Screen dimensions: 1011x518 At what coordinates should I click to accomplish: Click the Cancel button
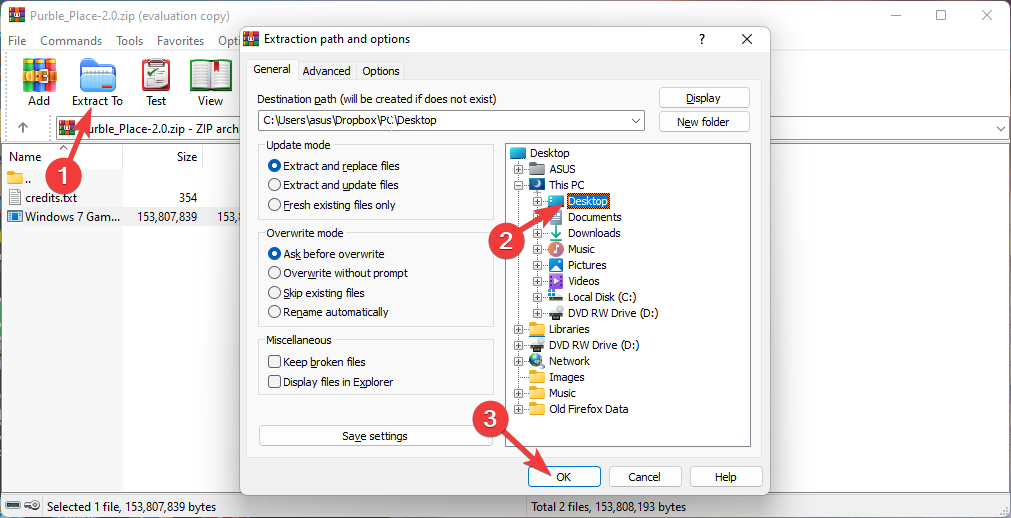point(645,477)
